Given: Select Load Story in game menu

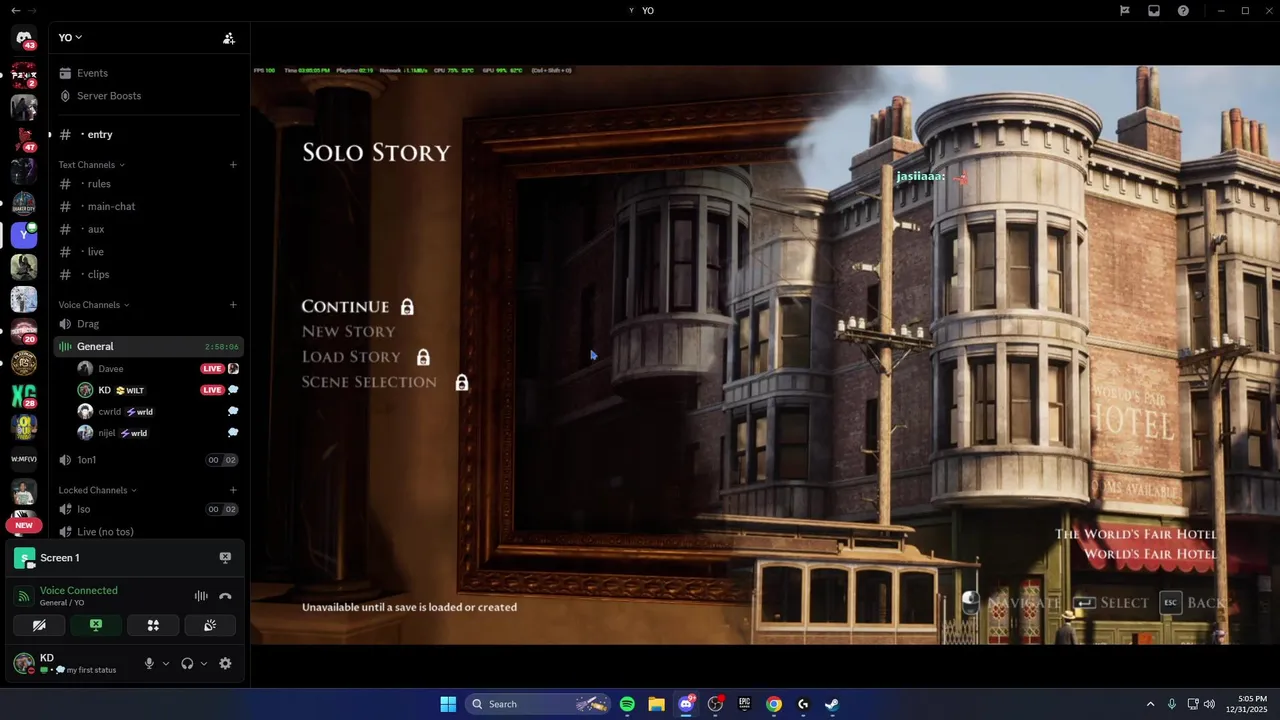Looking at the screenshot, I should click(x=351, y=357).
